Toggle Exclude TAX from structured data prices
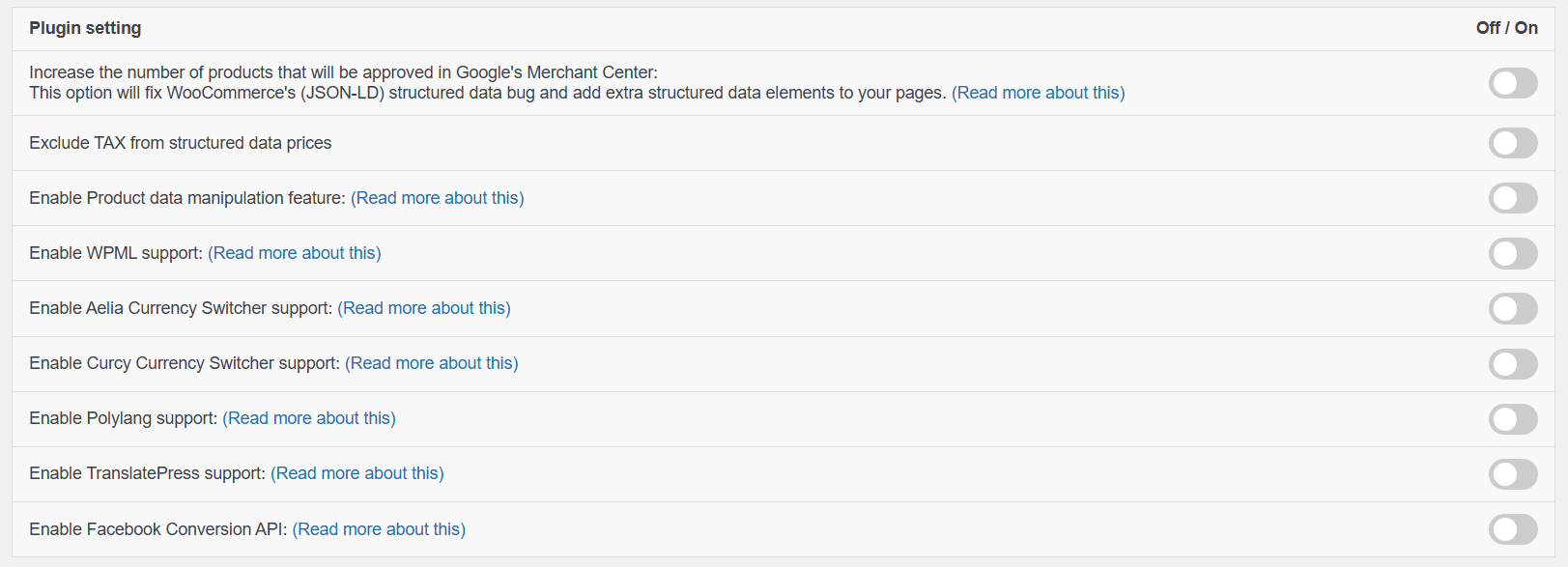 1513,143
